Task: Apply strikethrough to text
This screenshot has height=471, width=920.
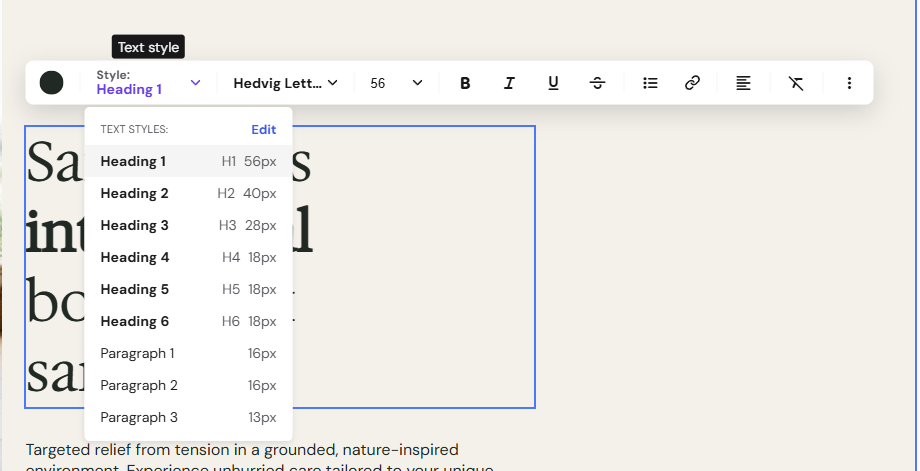Action: point(597,83)
